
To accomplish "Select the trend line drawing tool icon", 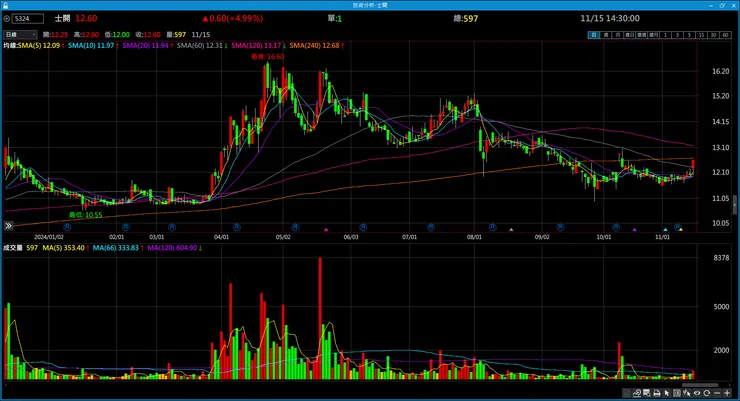I will point(637,393).
